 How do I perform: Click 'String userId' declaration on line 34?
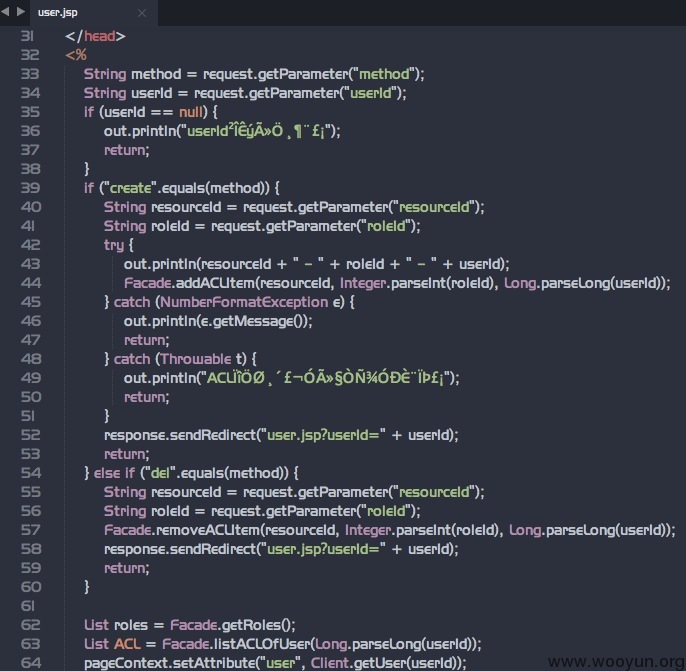tap(128, 93)
